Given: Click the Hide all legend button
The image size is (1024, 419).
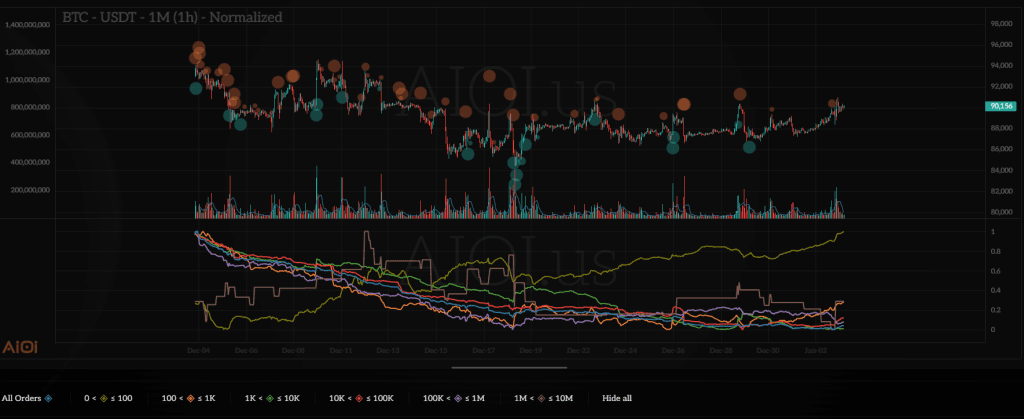Looking at the screenshot, I should click(617, 397).
